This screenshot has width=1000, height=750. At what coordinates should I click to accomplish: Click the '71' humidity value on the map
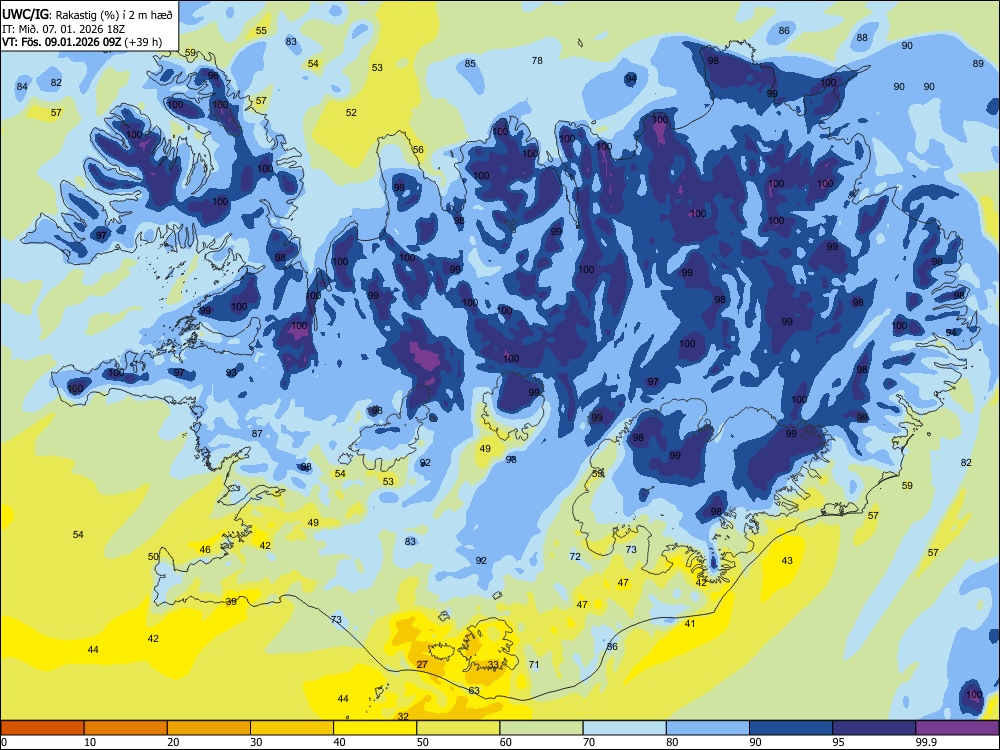(x=534, y=665)
